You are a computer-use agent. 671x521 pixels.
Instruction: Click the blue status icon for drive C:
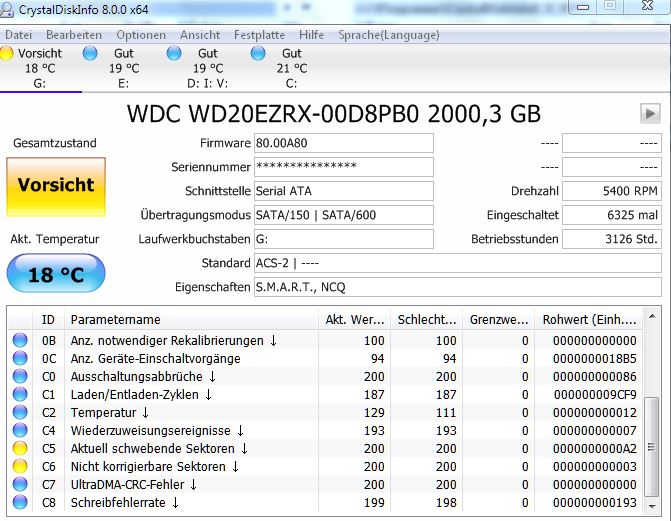(x=258, y=54)
